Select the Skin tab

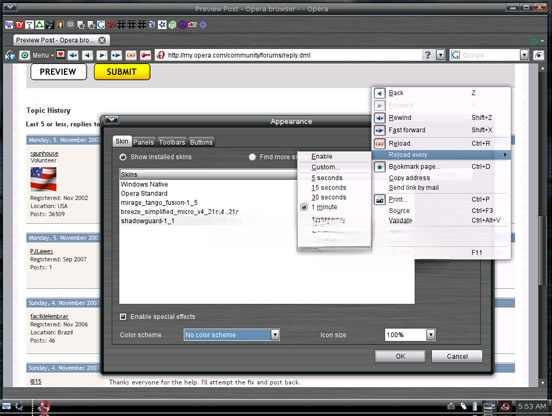(122, 141)
